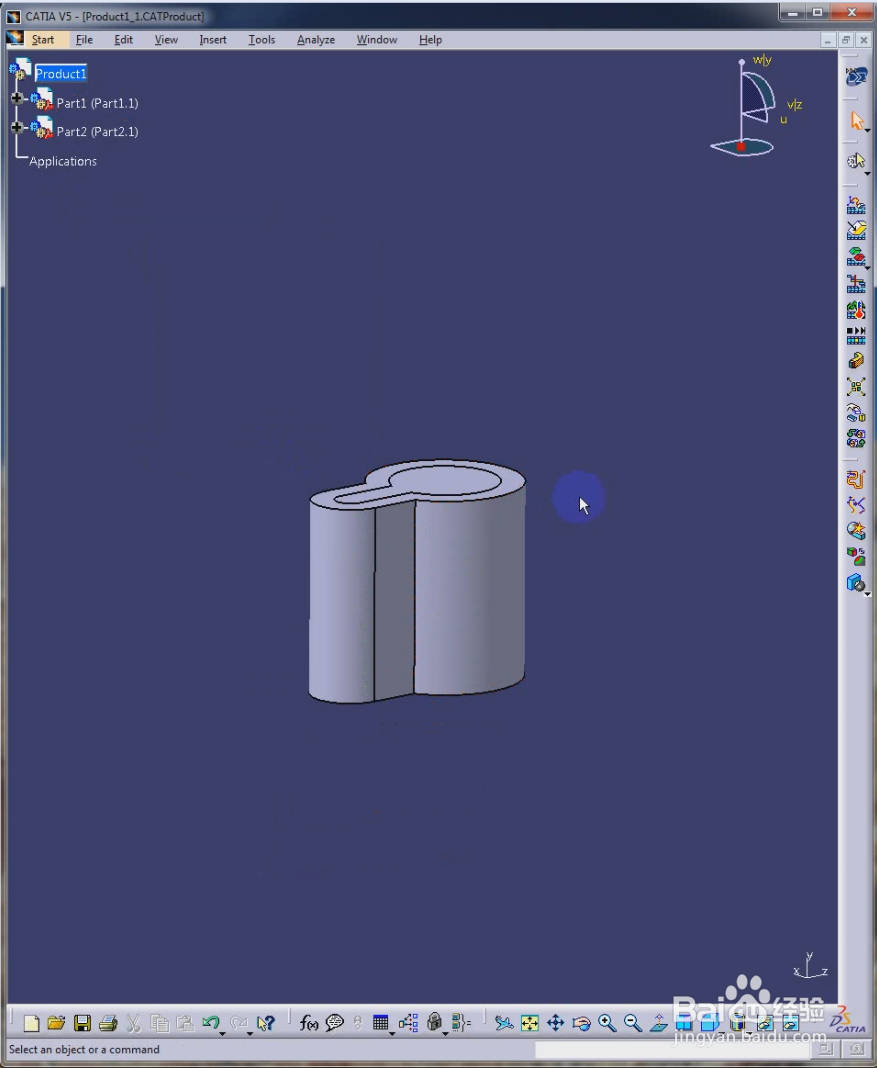Click the green cyclic arrows swap icon
The image size is (877, 1068).
[x=856, y=437]
